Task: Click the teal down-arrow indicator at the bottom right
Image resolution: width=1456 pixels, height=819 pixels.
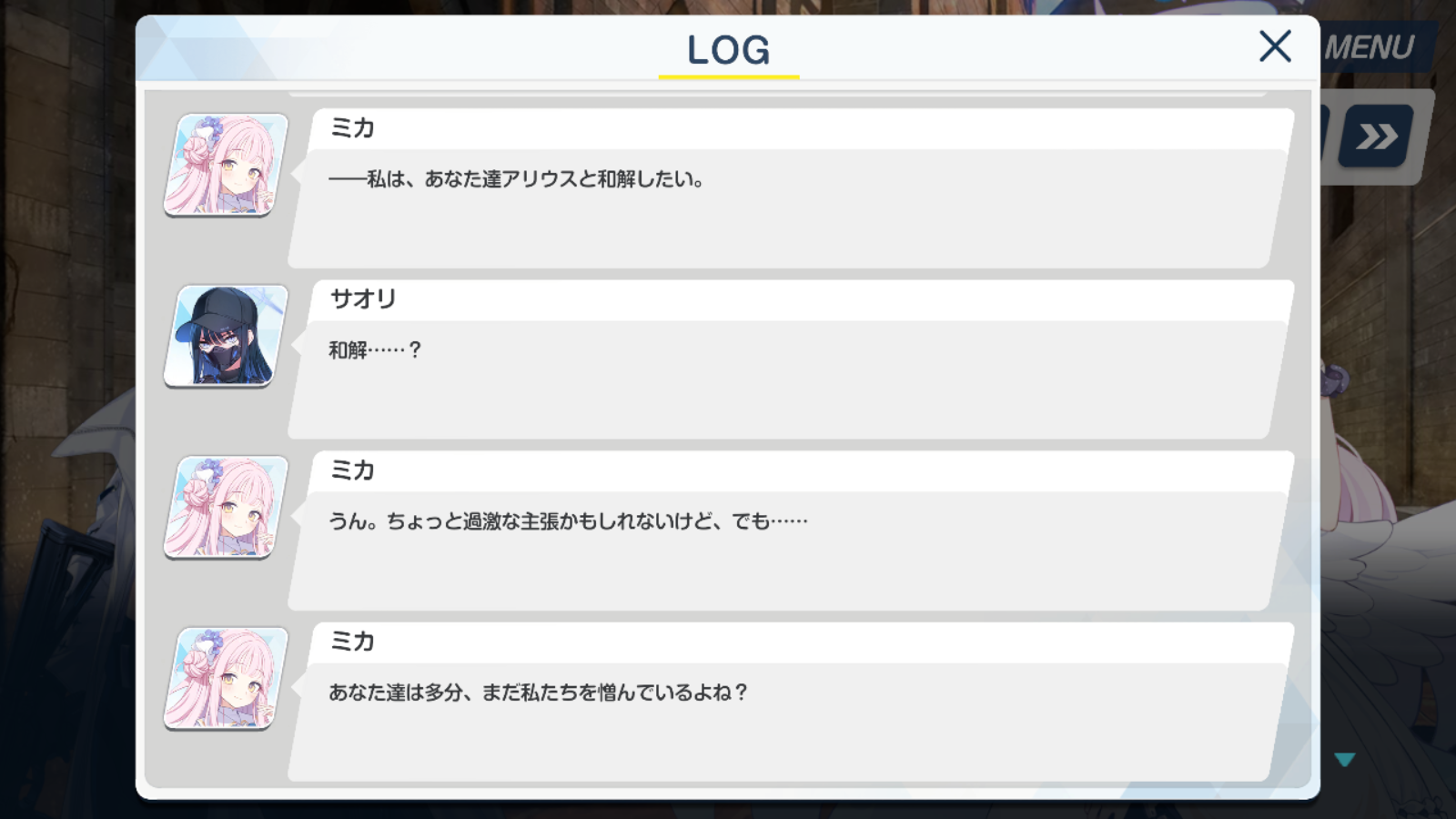Action: [1344, 759]
